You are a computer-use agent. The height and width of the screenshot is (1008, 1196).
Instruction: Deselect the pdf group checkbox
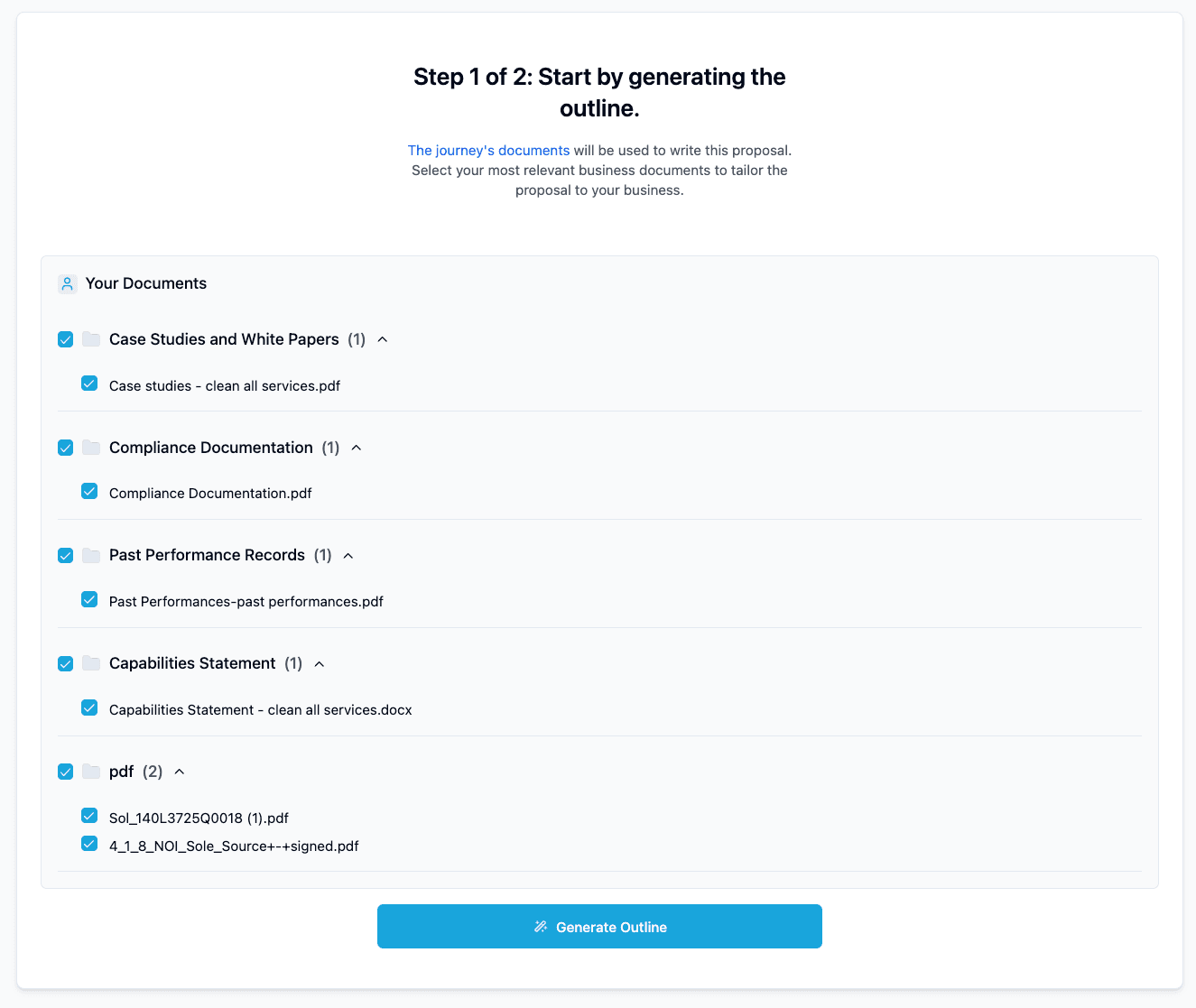pyautogui.click(x=65, y=772)
